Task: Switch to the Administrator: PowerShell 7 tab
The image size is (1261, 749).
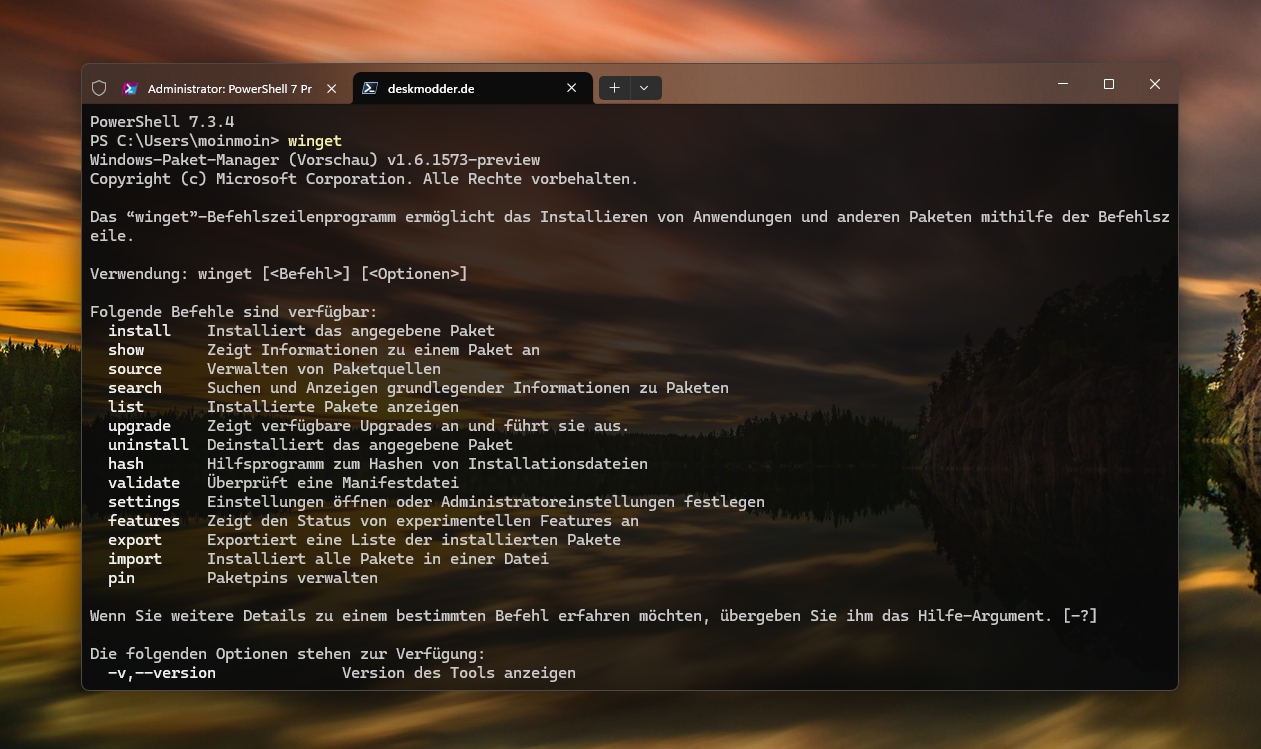Action: coord(232,88)
